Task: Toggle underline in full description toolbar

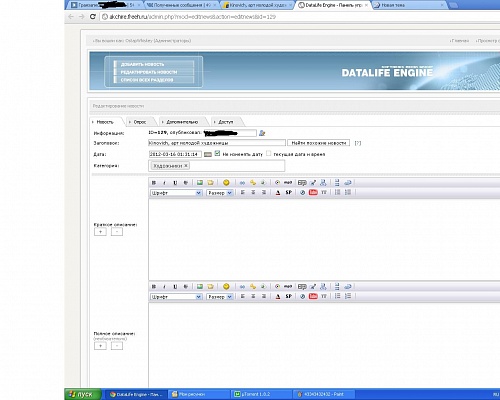Action: (175, 286)
